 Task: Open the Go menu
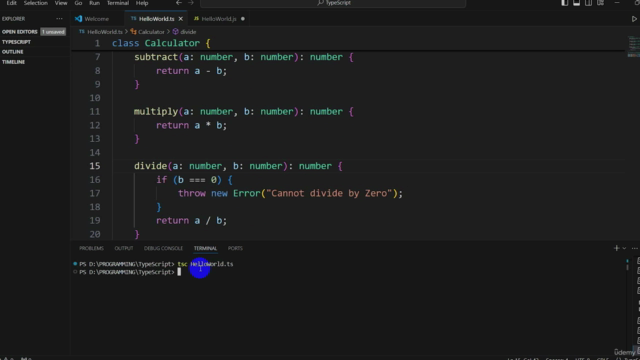point(78,3)
